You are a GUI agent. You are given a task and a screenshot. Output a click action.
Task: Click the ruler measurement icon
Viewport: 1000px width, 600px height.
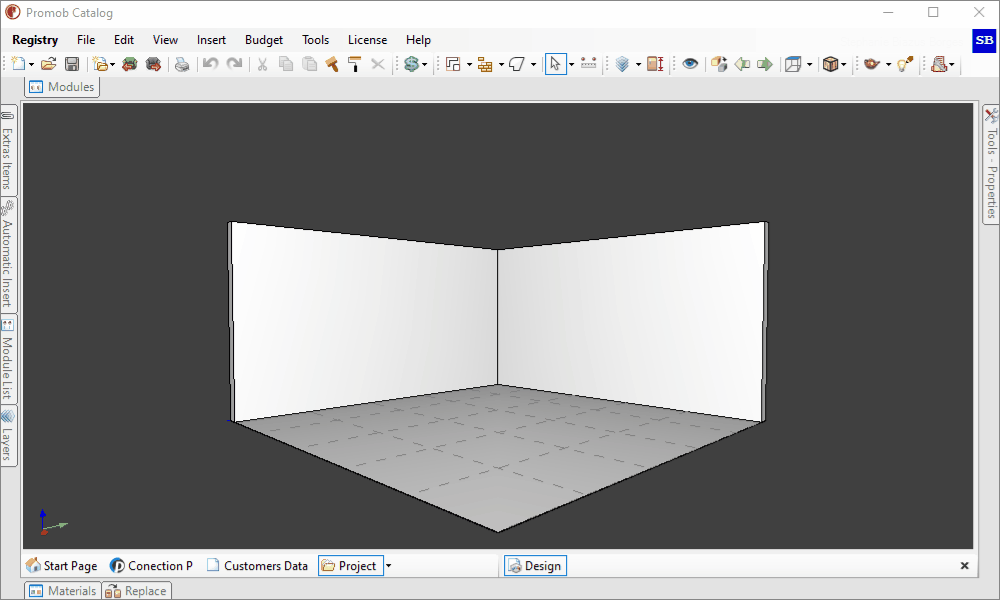click(x=589, y=64)
